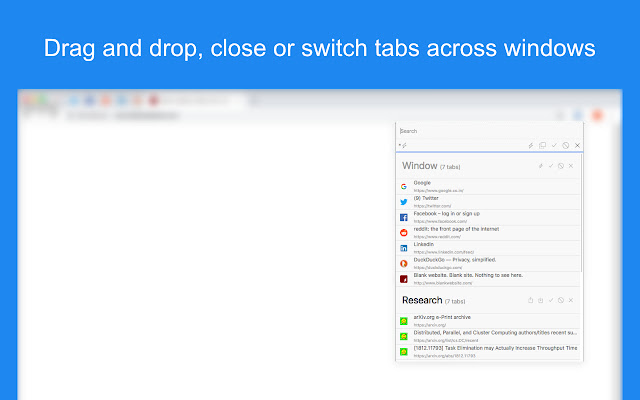Screen dimensions: 640x400
Task: Click the Search field in tab manager
Action: [489, 131]
